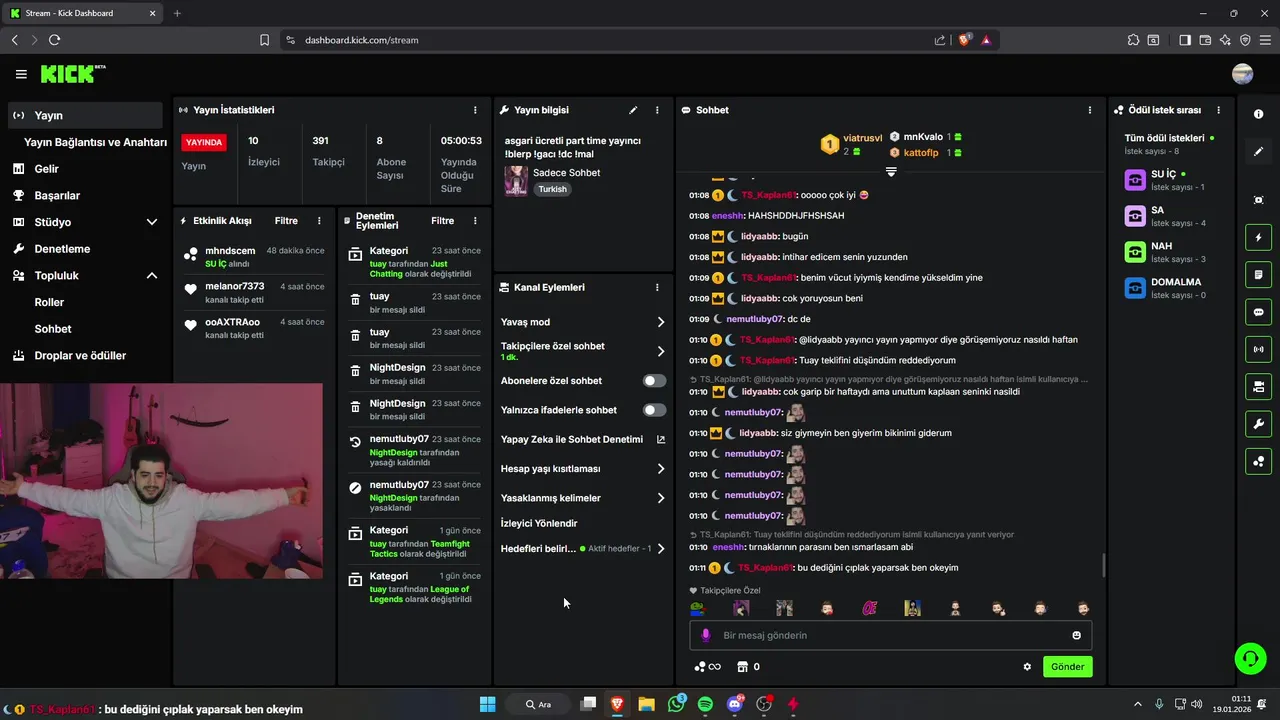The image size is (1280, 720).
Task: Click the message input field
Action: tap(890, 635)
